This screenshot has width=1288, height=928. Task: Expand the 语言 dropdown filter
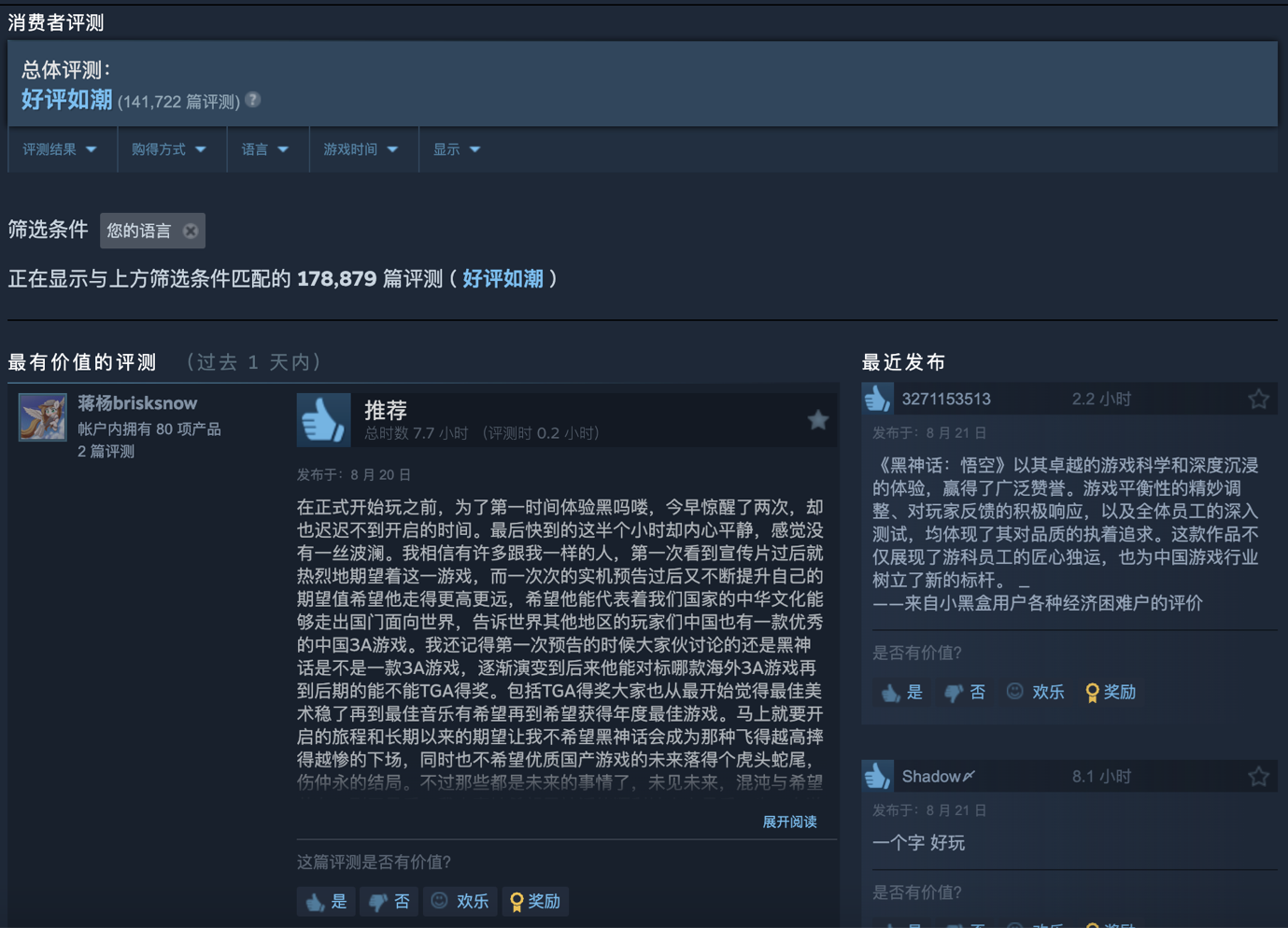(265, 149)
